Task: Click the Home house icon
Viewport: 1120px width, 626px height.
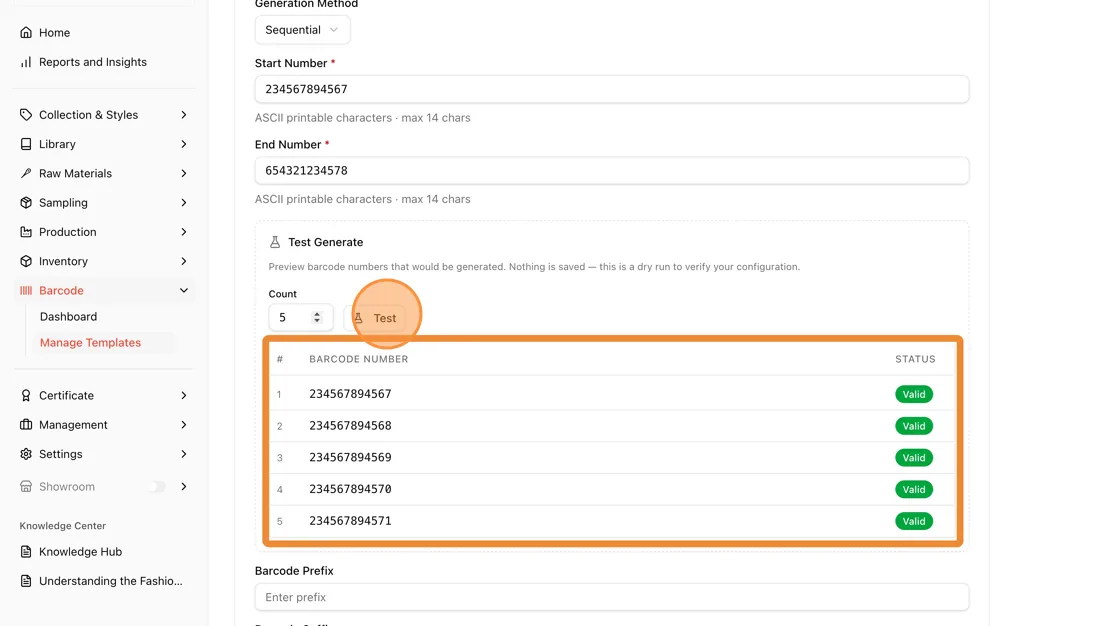Action: click(x=26, y=32)
